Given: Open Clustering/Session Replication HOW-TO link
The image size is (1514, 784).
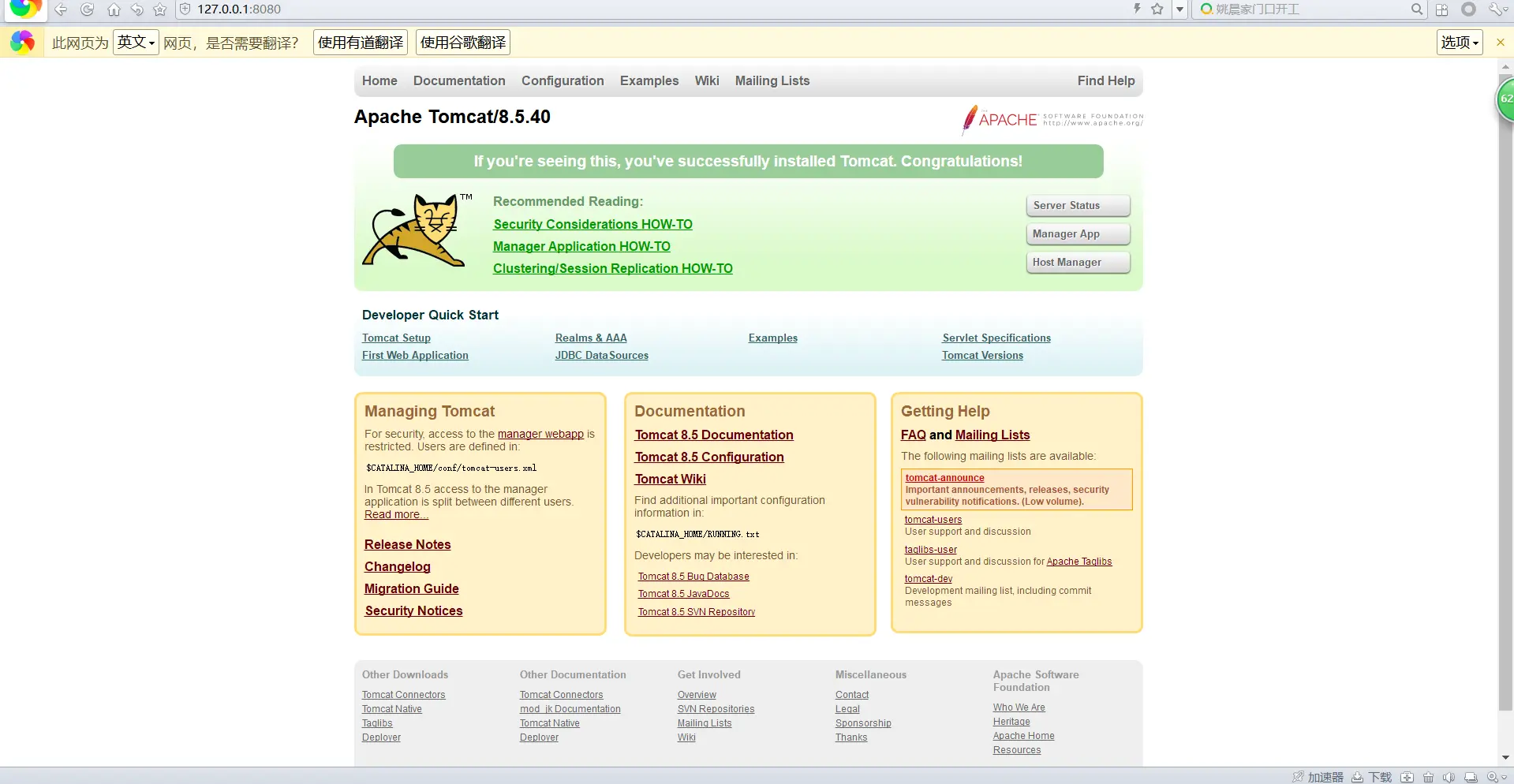Looking at the screenshot, I should point(613,268).
